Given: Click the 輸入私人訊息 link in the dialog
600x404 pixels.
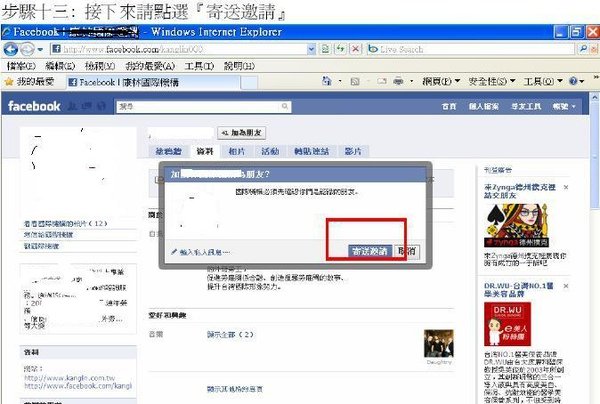Looking at the screenshot, I should pyautogui.click(x=201, y=252).
